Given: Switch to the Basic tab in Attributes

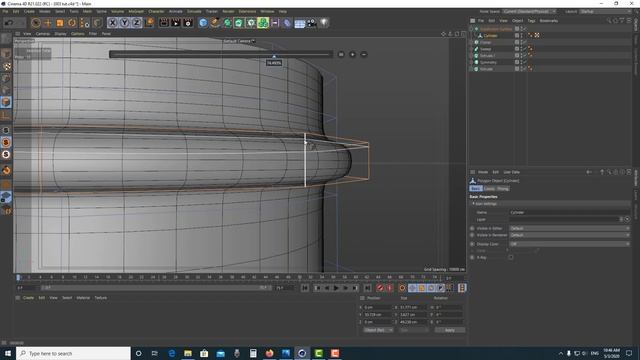Looking at the screenshot, I should point(476,189).
